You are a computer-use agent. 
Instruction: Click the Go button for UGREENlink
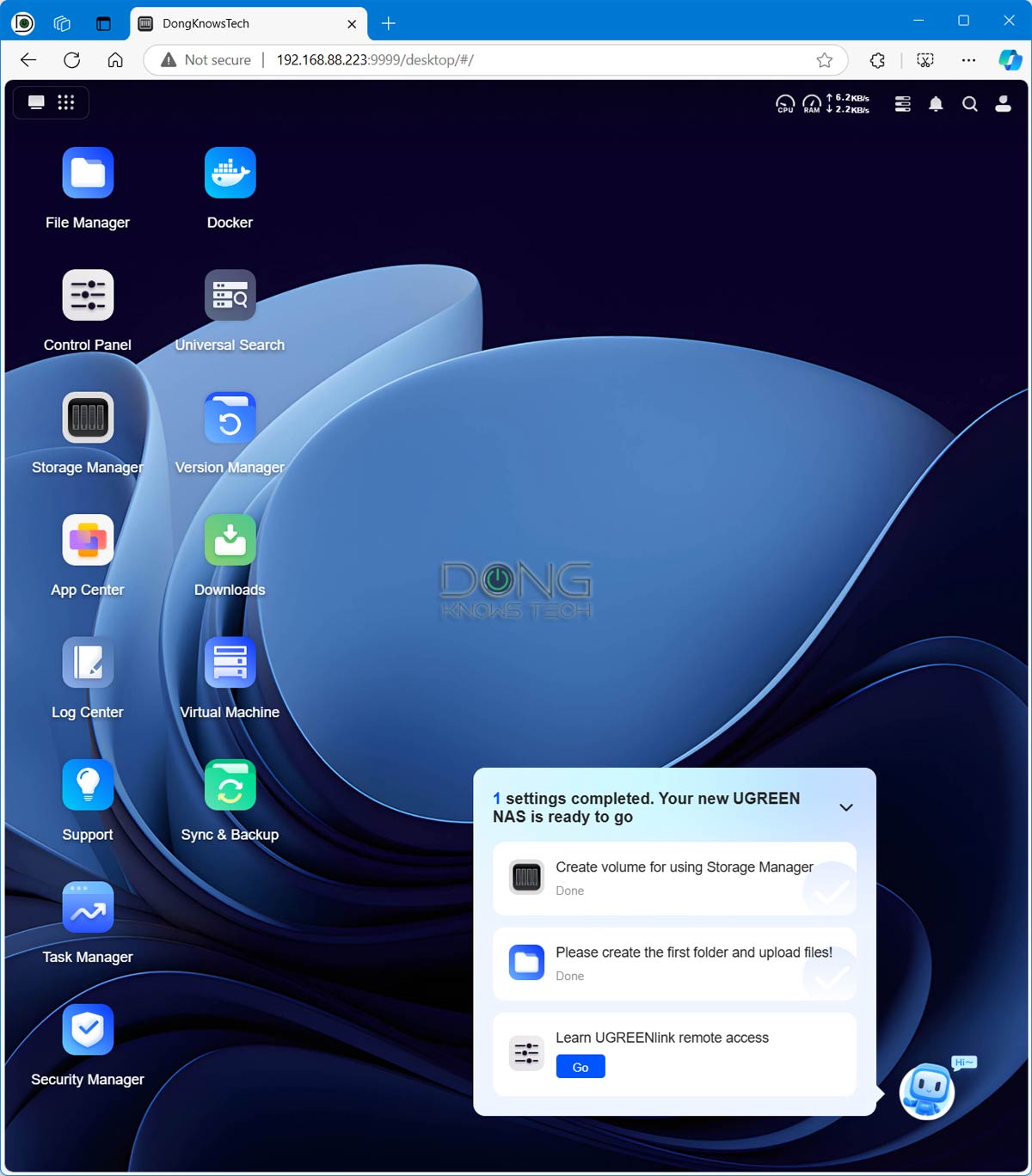(x=580, y=1067)
